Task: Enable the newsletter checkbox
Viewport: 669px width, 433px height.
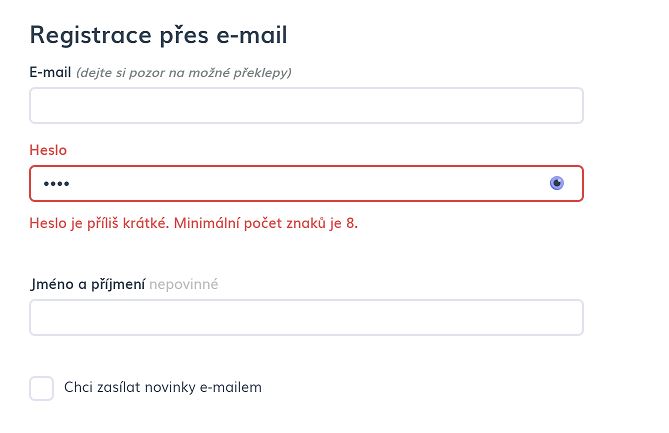Action: pos(41,388)
